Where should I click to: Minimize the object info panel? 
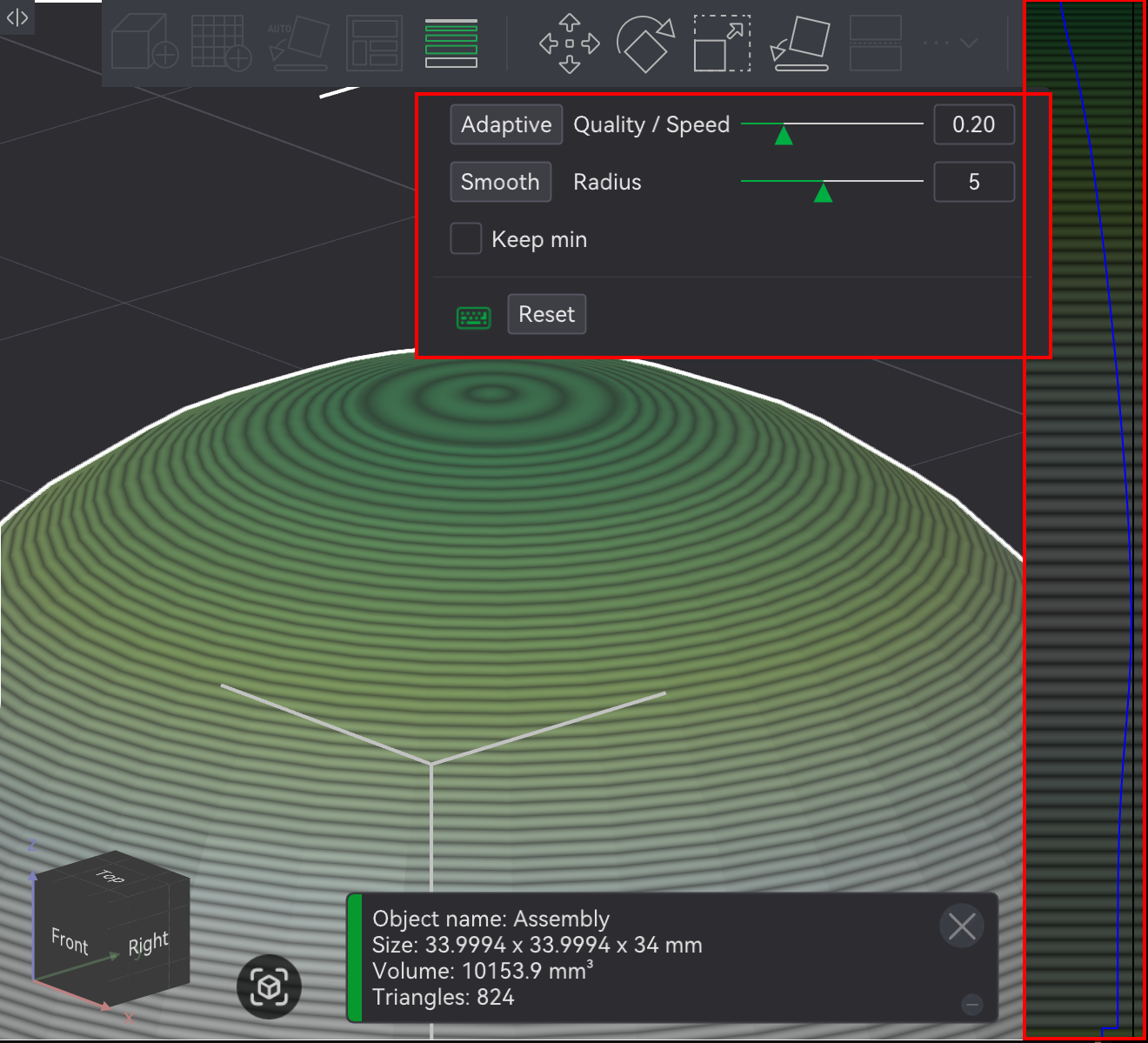[x=972, y=1005]
